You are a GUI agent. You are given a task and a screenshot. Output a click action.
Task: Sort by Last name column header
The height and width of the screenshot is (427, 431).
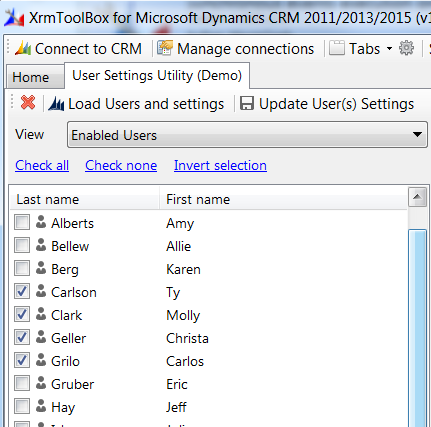pyautogui.click(x=85, y=199)
